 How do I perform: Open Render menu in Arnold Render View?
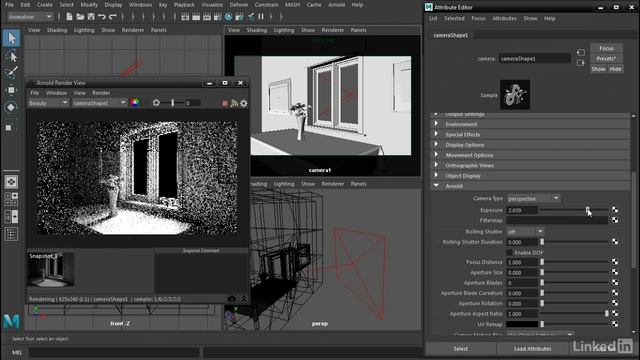pyautogui.click(x=101, y=93)
